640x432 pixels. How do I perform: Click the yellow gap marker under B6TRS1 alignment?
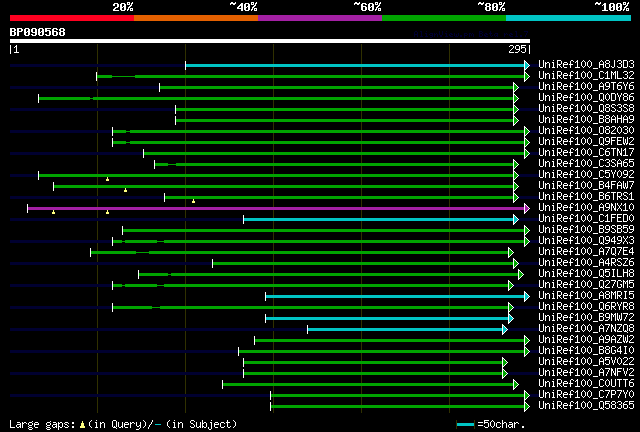(193, 201)
